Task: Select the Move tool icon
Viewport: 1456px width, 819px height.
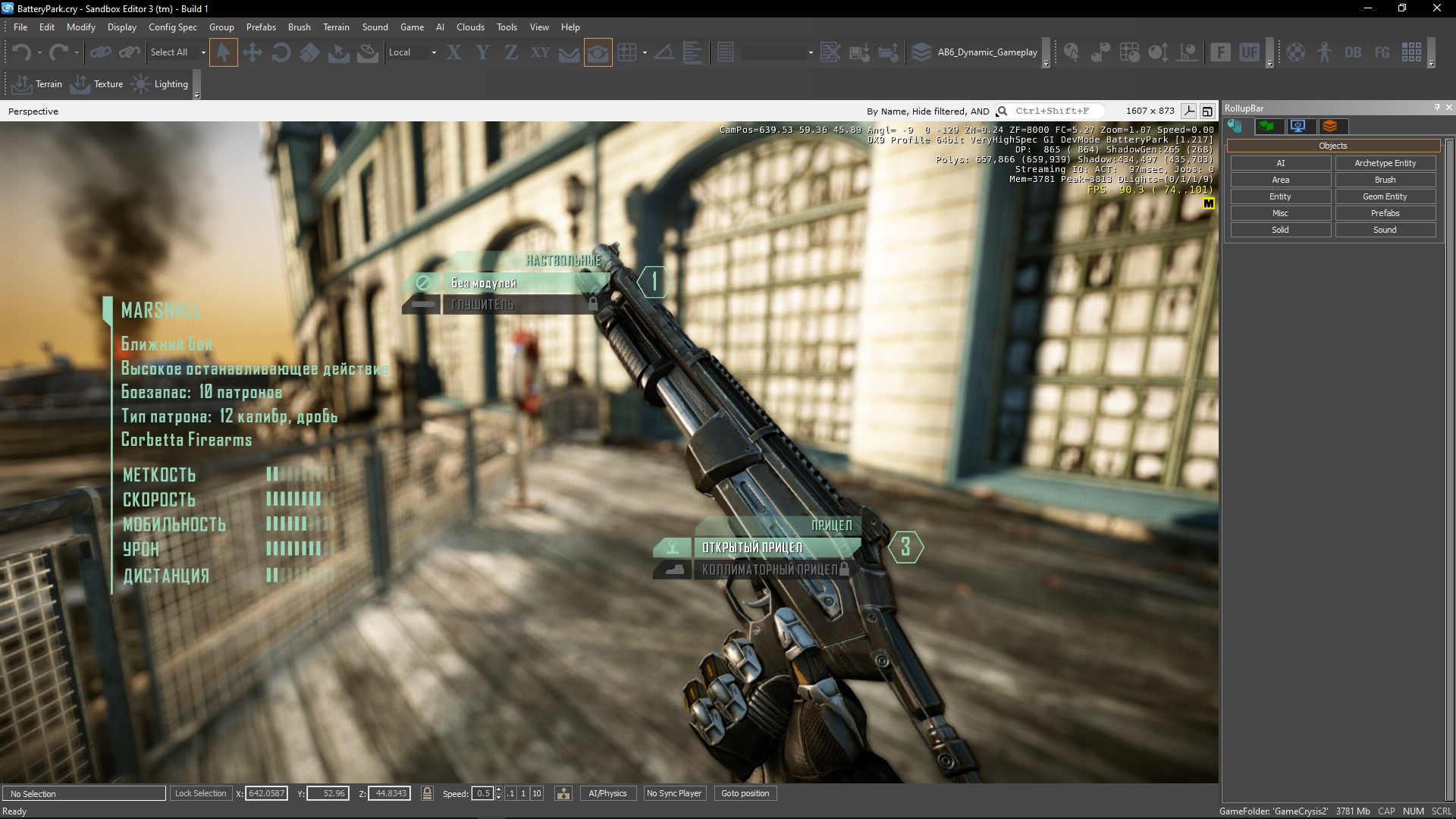Action: (253, 52)
